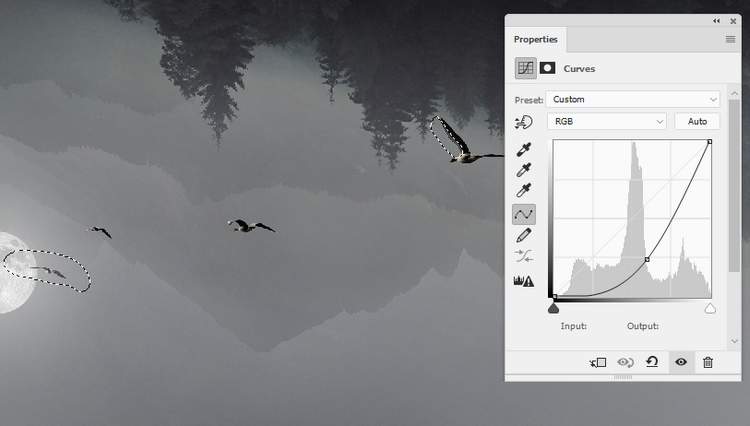
Task: Toggle clip adjustment to layer below
Action: click(x=598, y=362)
